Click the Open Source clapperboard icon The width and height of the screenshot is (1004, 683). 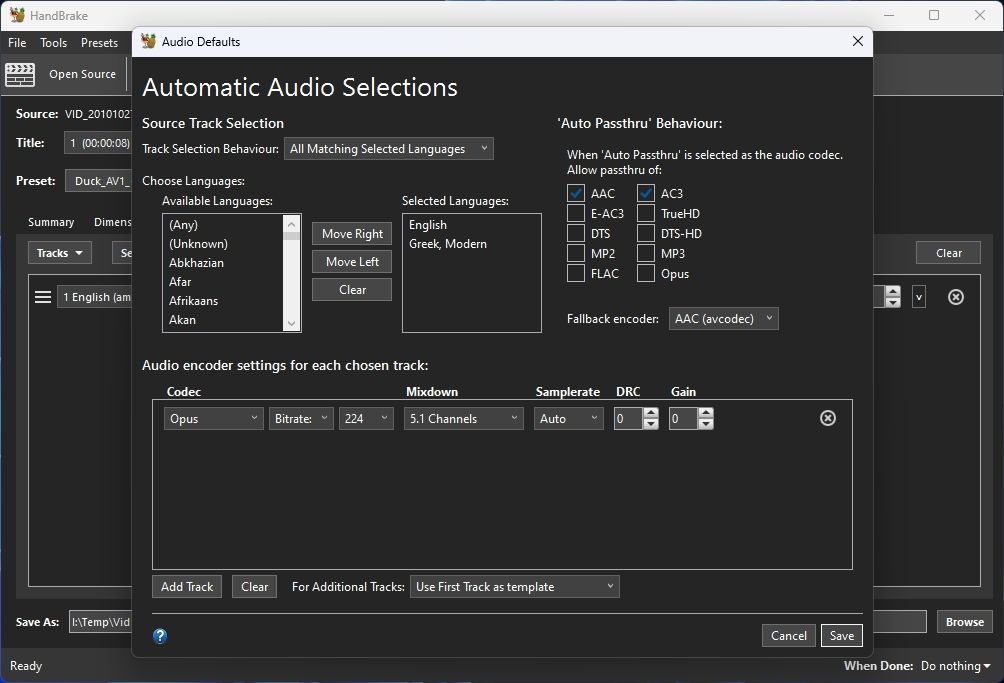coord(20,74)
